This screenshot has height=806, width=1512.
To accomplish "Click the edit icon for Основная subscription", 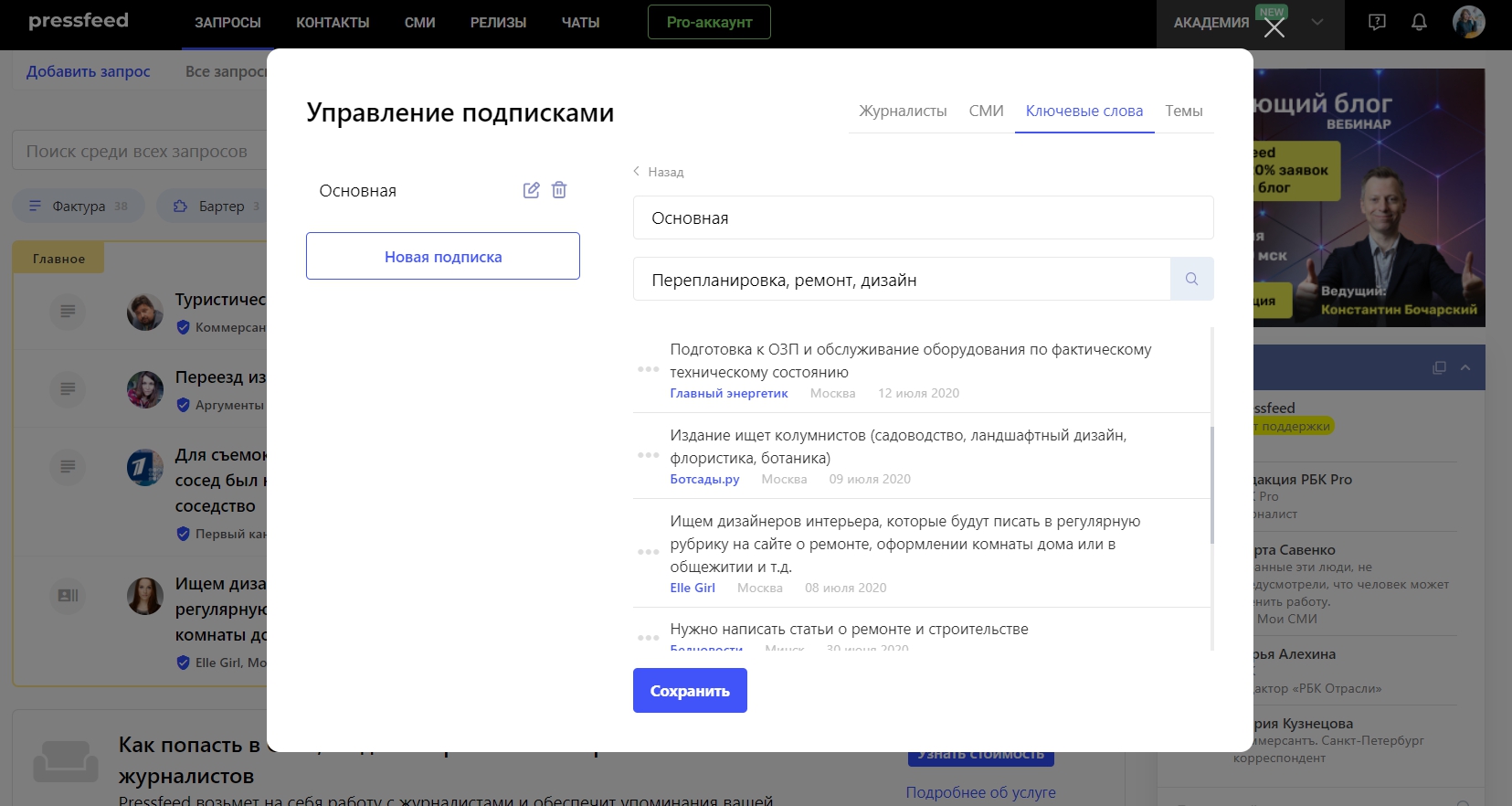I will 531,190.
